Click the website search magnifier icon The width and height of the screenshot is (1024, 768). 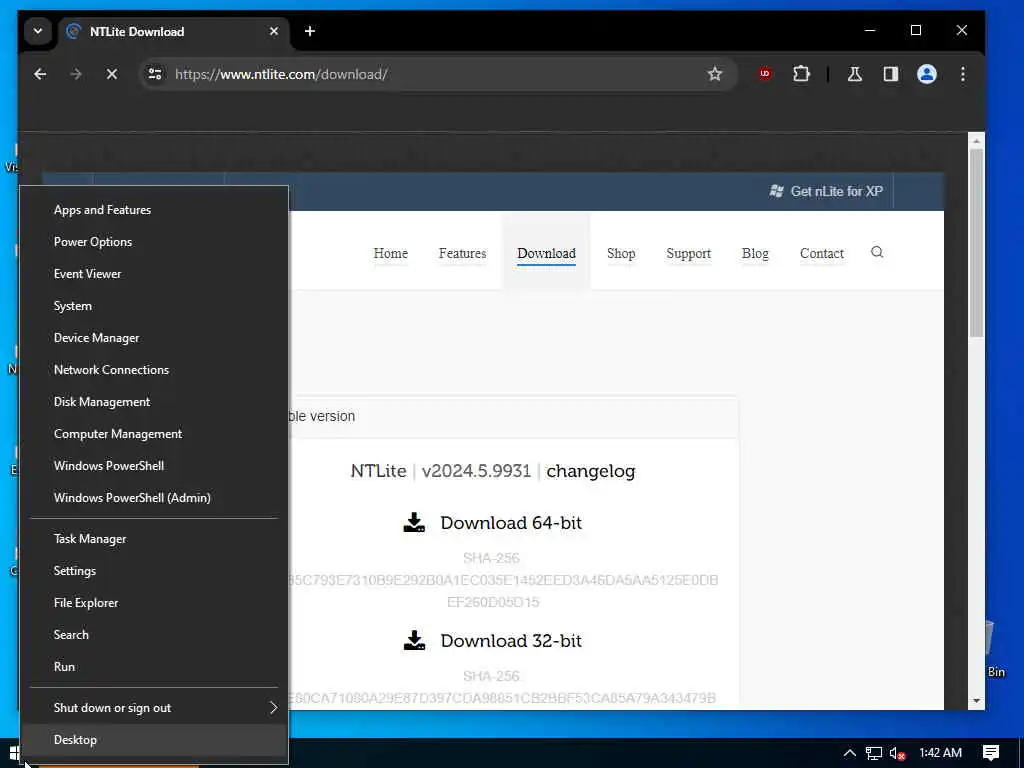877,252
